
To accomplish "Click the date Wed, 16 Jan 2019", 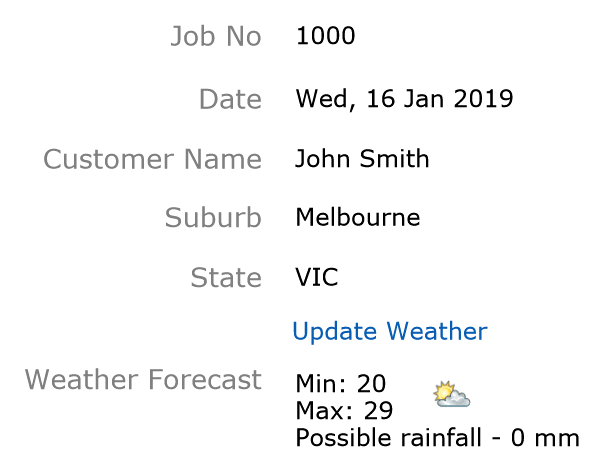I will point(404,99).
